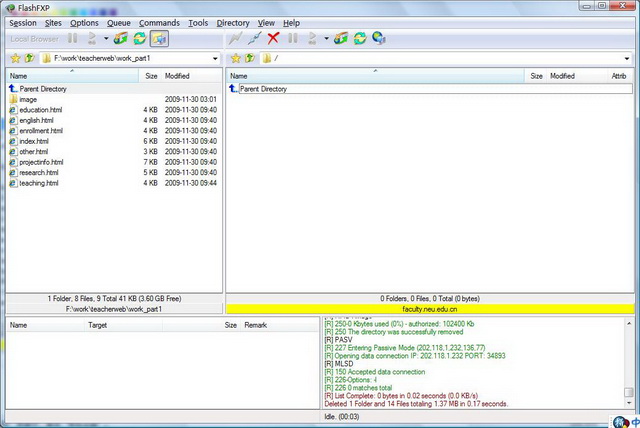This screenshot has height=428, width=640.
Task: Open the Options menu
Action: (84, 23)
